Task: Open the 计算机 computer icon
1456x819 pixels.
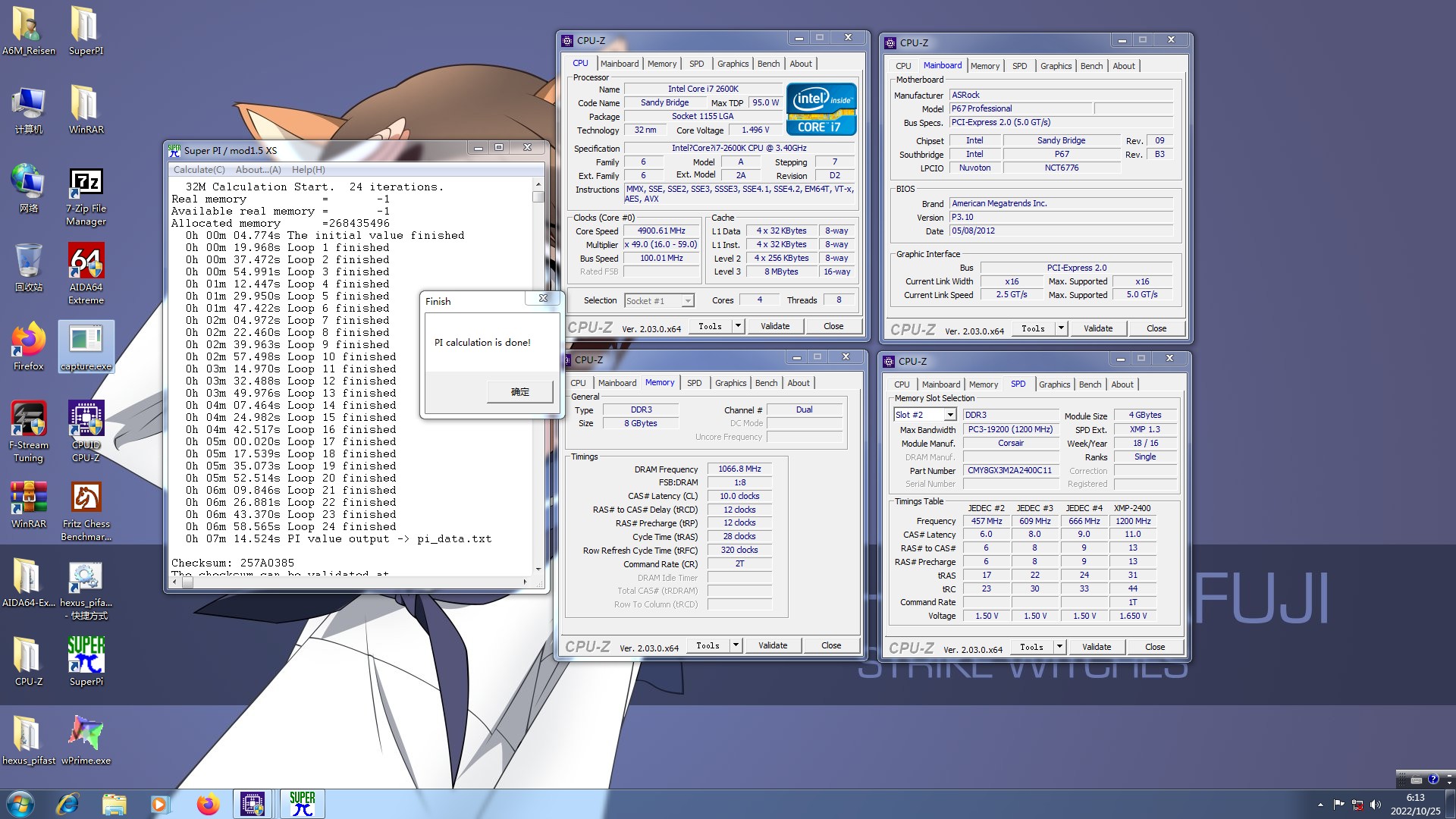Action: point(29,109)
